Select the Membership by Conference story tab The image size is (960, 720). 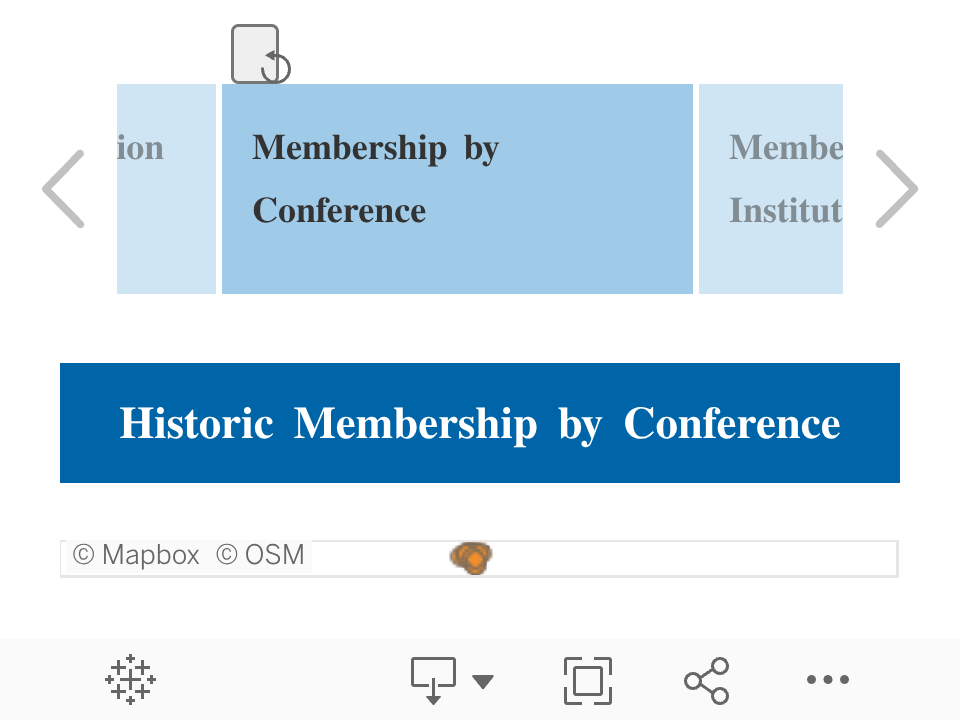pyautogui.click(x=457, y=189)
